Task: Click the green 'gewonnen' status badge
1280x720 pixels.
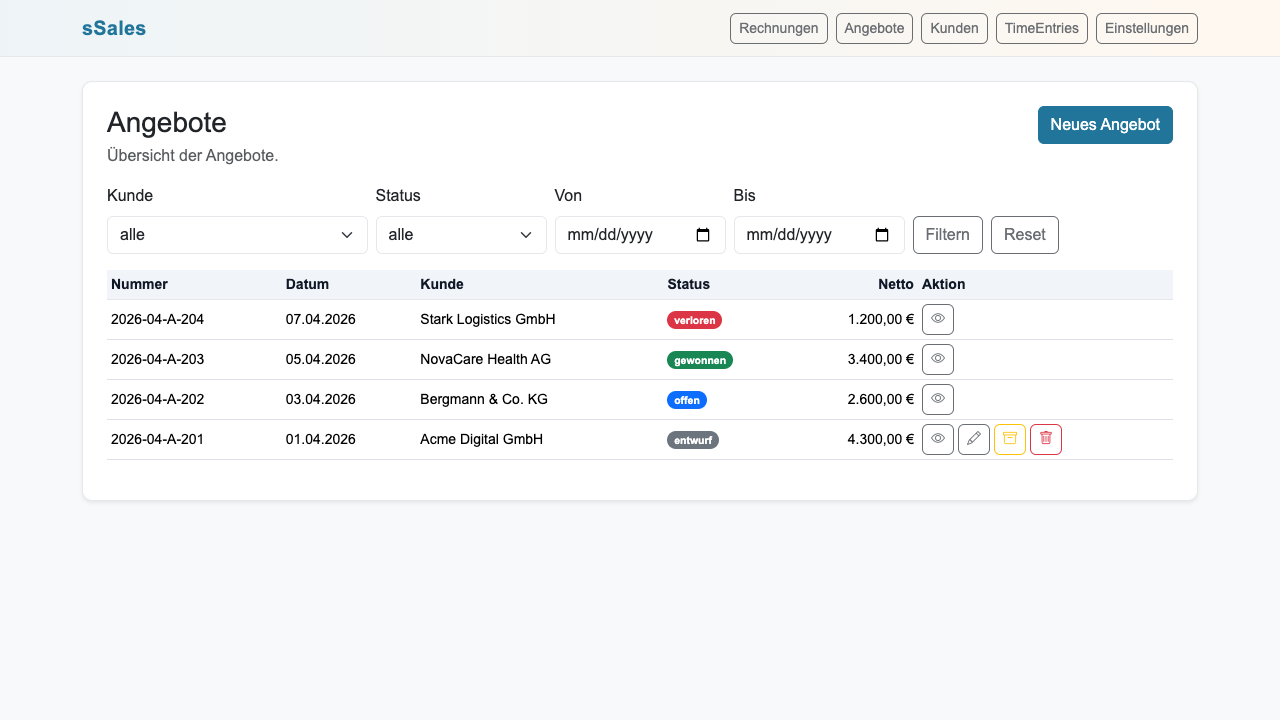Action: [699, 360]
